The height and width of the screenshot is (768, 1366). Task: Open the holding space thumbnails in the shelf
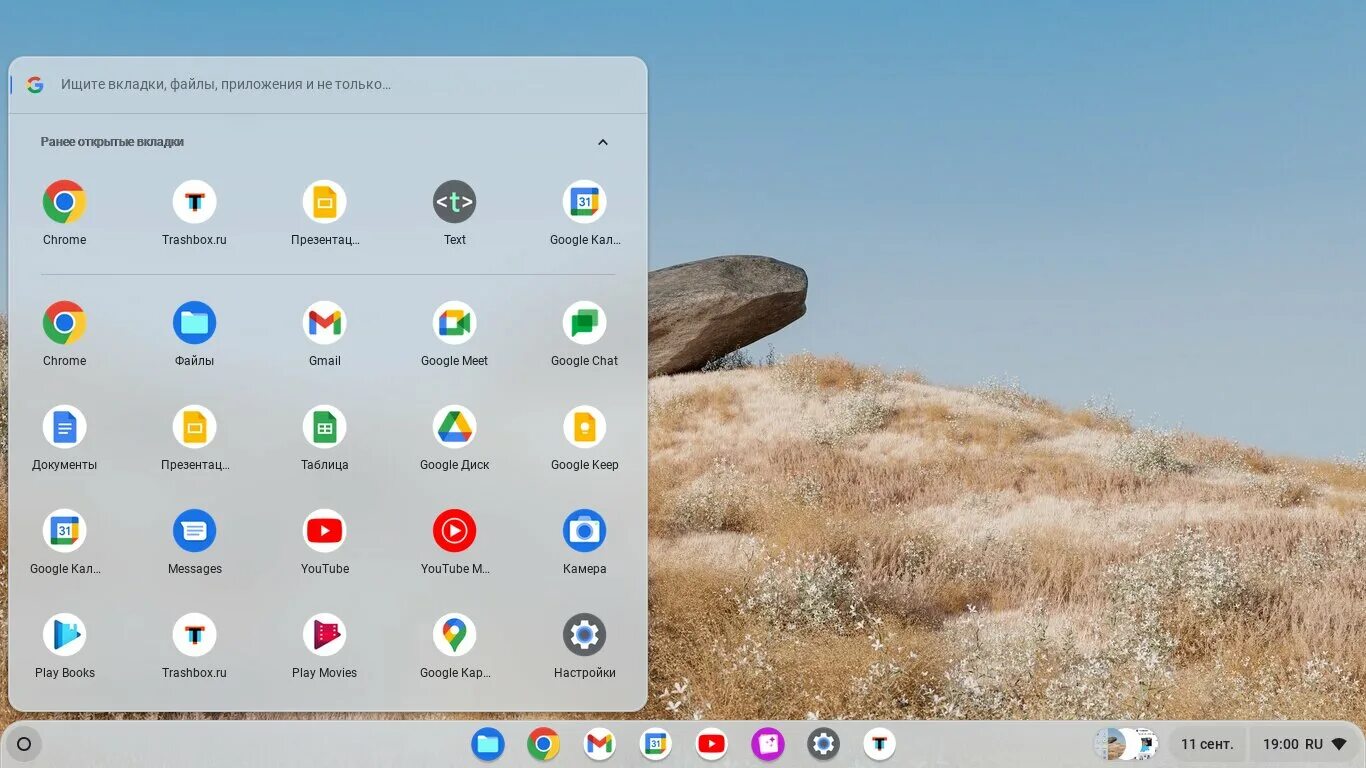click(x=1126, y=744)
